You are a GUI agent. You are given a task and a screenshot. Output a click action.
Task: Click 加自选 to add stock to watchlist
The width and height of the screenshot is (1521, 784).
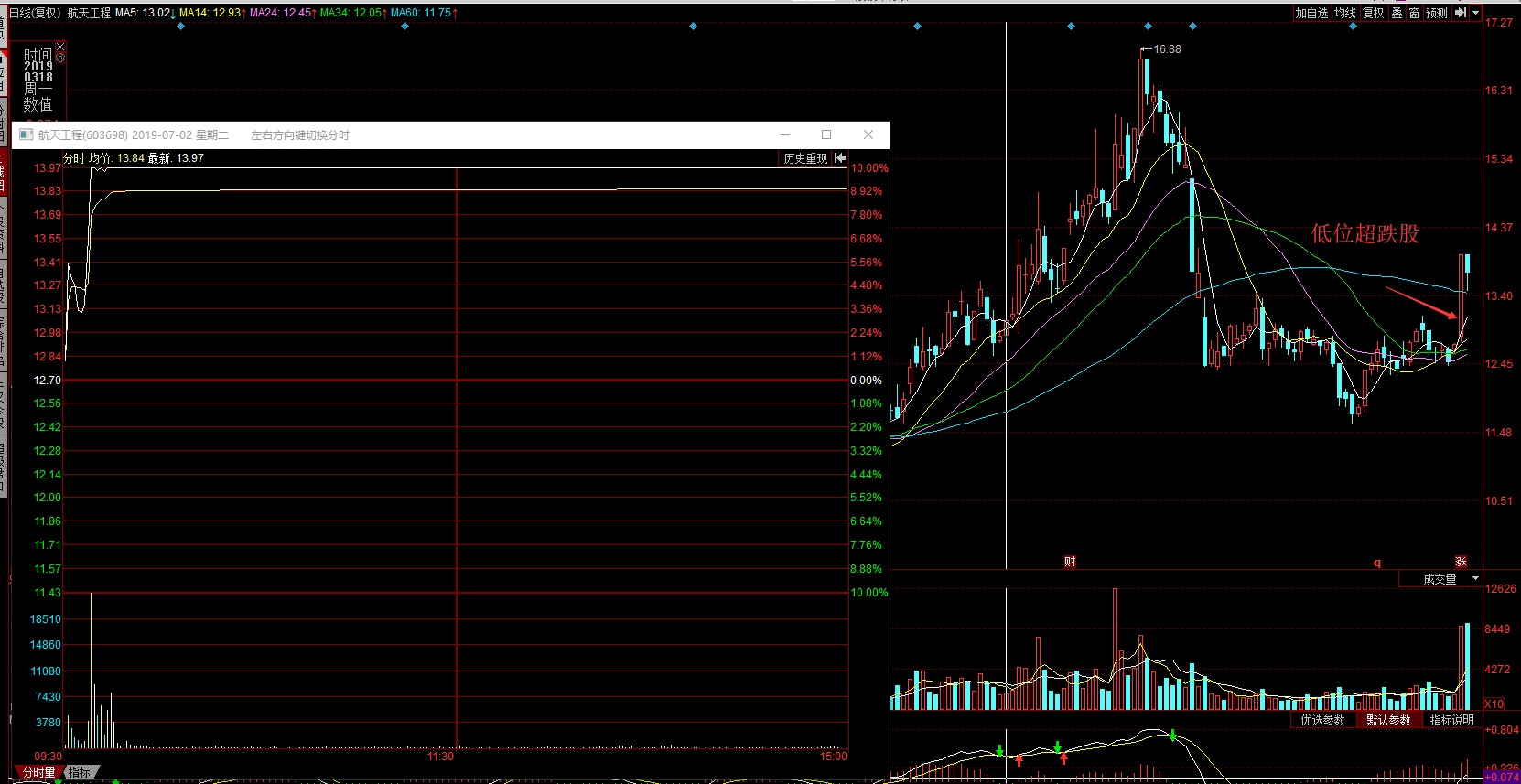coord(1311,13)
